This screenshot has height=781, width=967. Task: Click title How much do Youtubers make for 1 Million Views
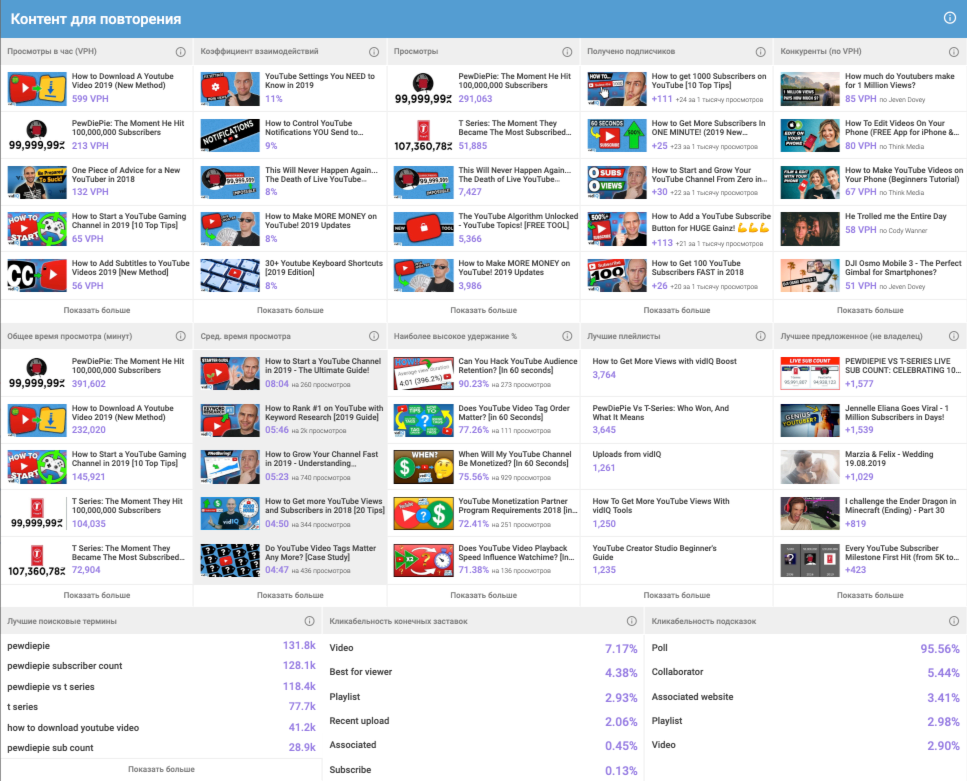click(900, 81)
